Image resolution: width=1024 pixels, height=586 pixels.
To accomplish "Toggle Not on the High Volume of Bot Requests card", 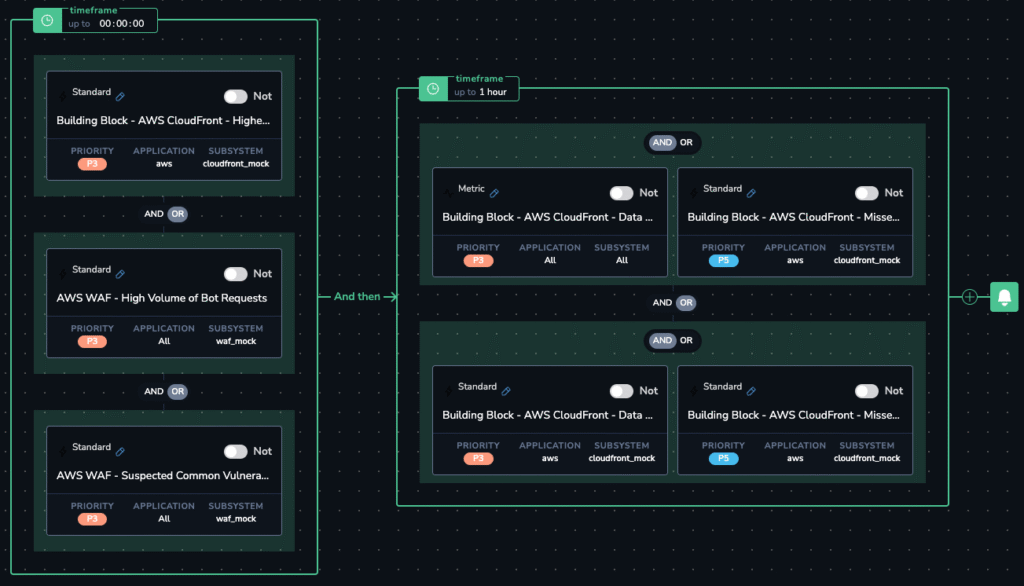I will tap(235, 274).
